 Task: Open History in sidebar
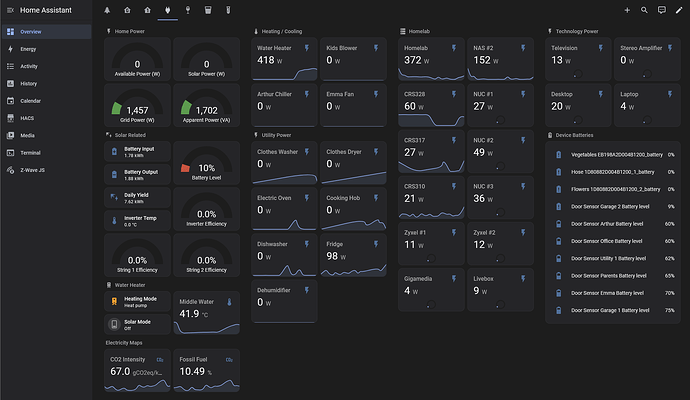coord(47,84)
